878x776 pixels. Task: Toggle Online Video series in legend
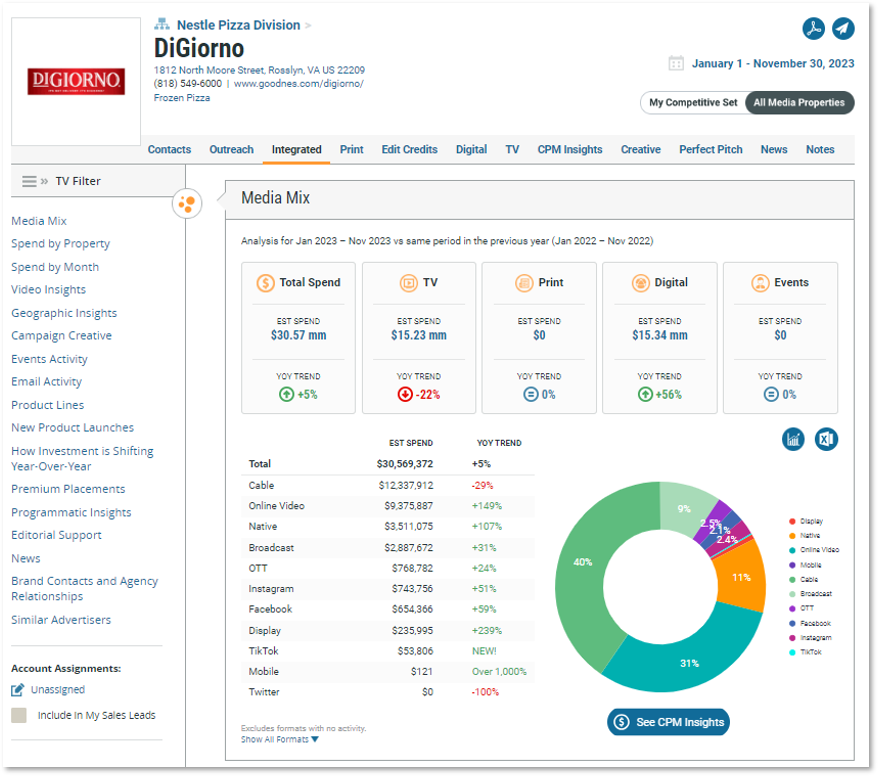click(814, 550)
